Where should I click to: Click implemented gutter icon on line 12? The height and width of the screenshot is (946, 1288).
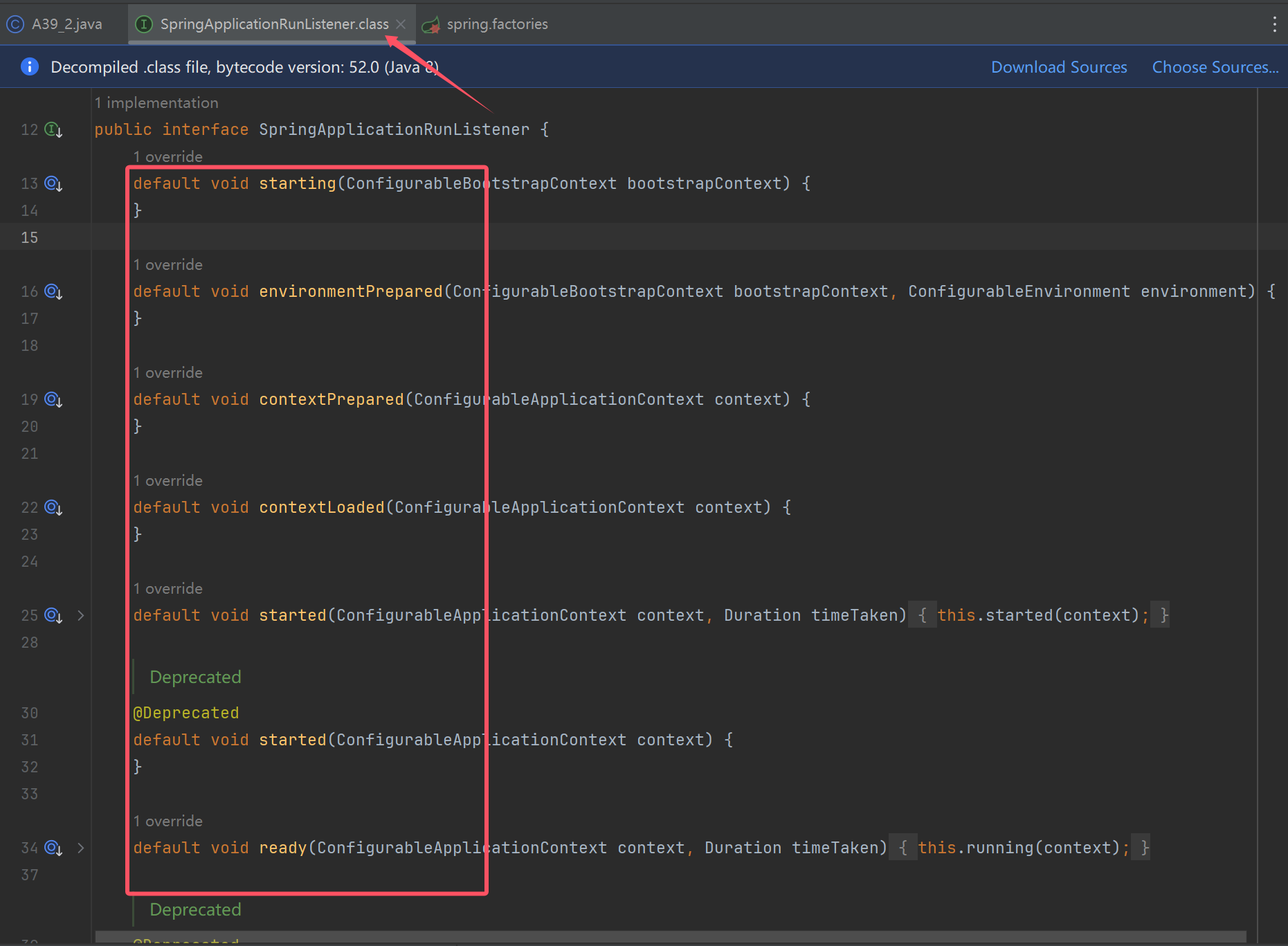point(53,129)
